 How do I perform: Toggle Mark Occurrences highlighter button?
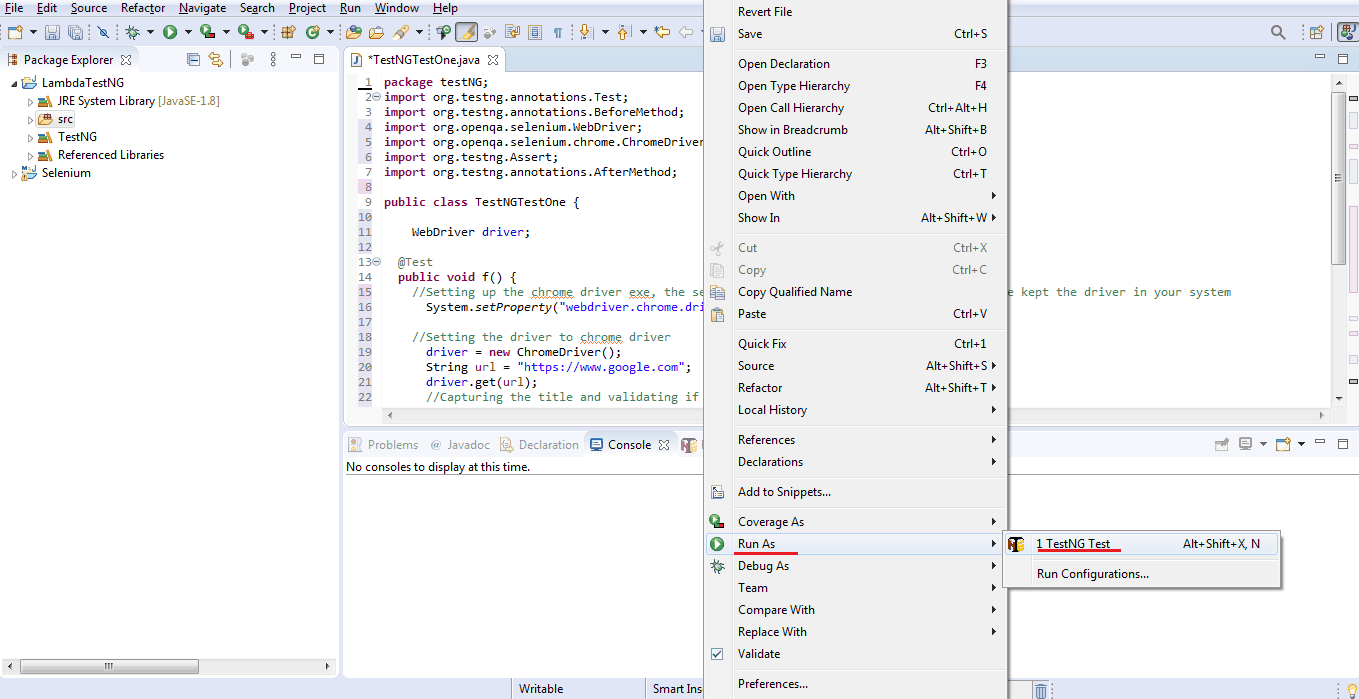(466, 32)
